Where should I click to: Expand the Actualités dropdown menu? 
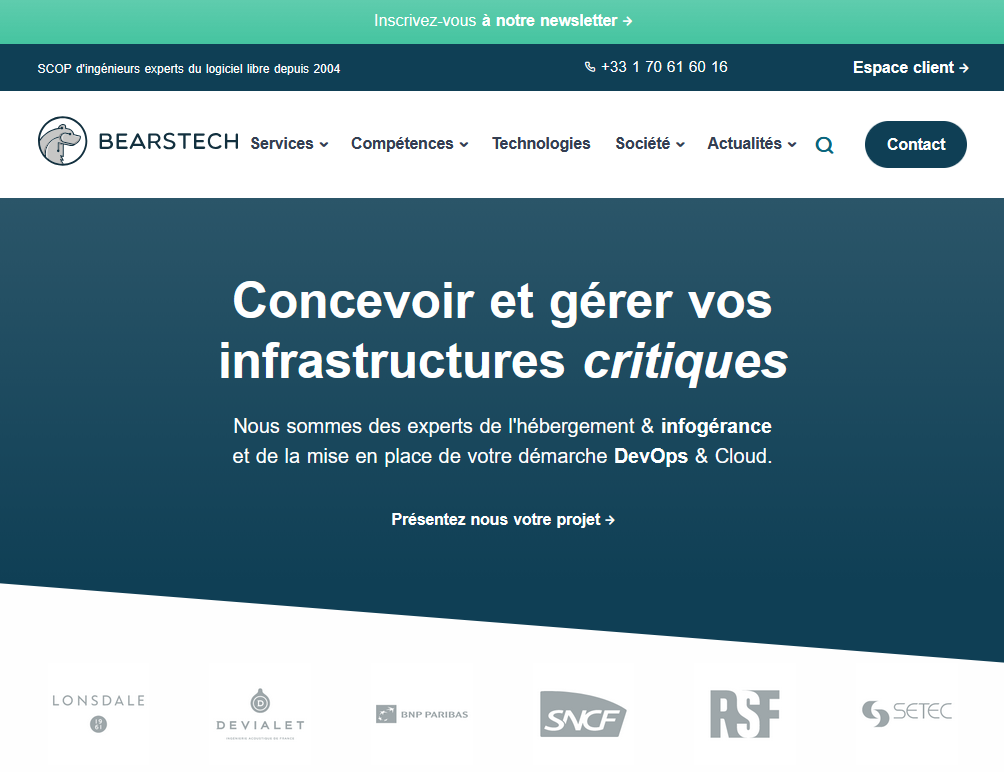click(x=752, y=144)
